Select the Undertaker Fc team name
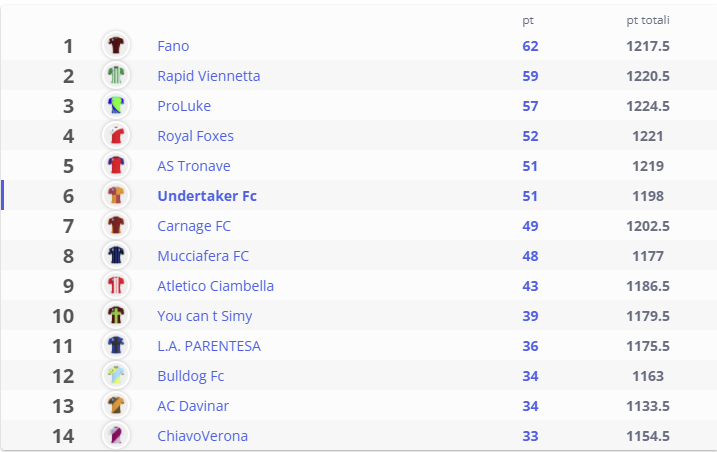The width and height of the screenshot is (717, 452). [207, 196]
